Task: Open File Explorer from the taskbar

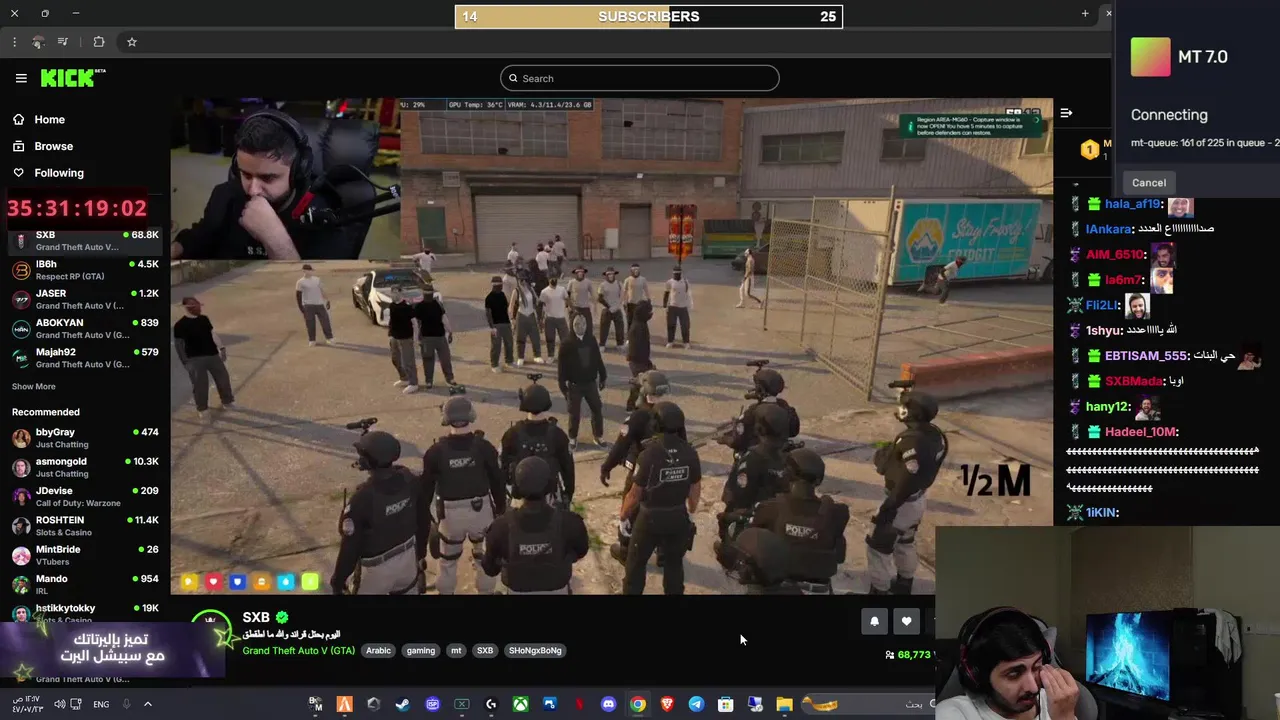Action: (784, 704)
